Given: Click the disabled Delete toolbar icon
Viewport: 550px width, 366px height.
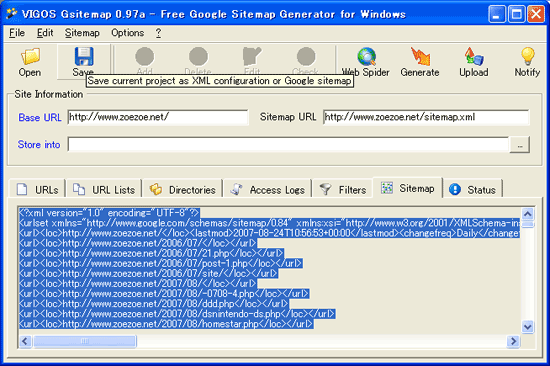Looking at the screenshot, I should [x=198, y=56].
